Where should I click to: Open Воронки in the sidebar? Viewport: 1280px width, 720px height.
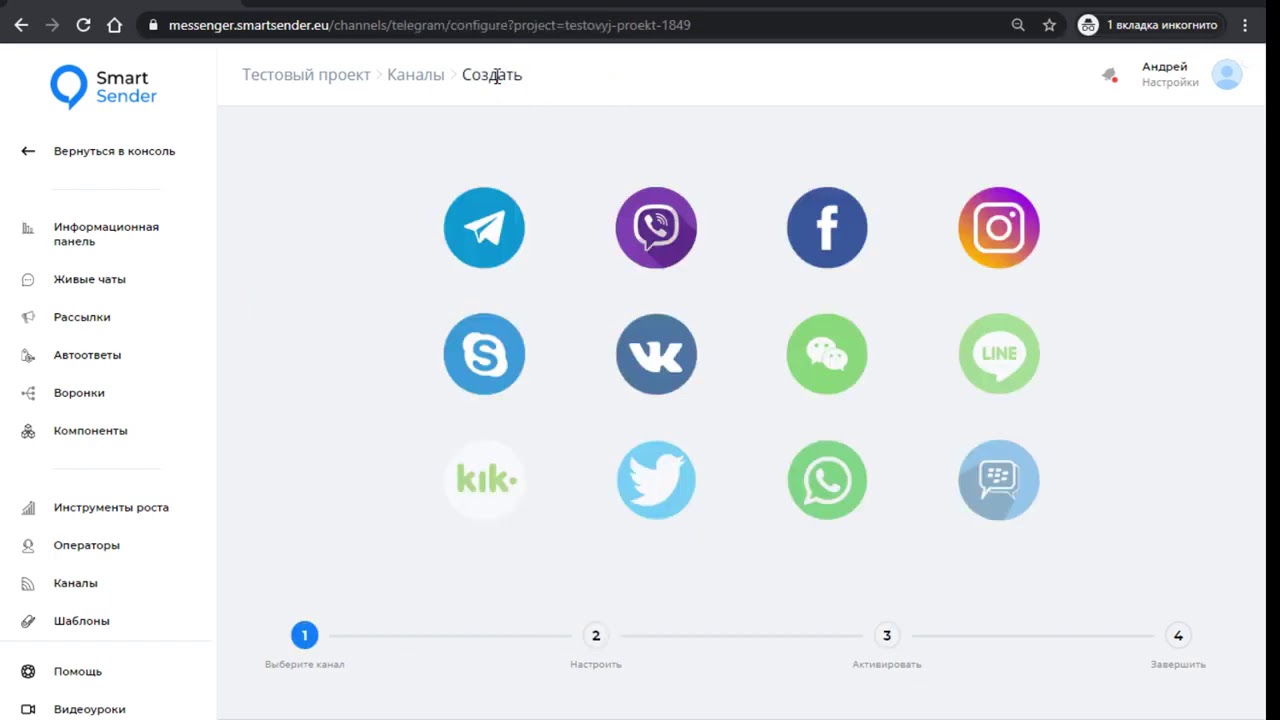[64, 393]
